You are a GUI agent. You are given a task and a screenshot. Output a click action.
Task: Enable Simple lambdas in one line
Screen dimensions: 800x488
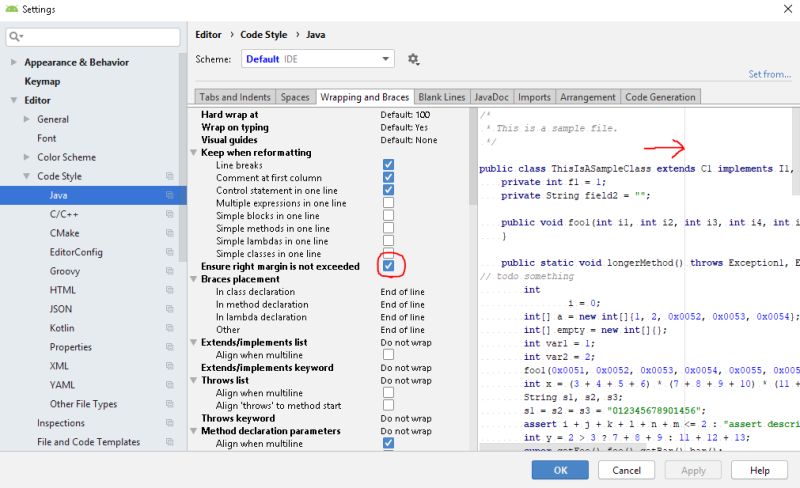pos(388,240)
